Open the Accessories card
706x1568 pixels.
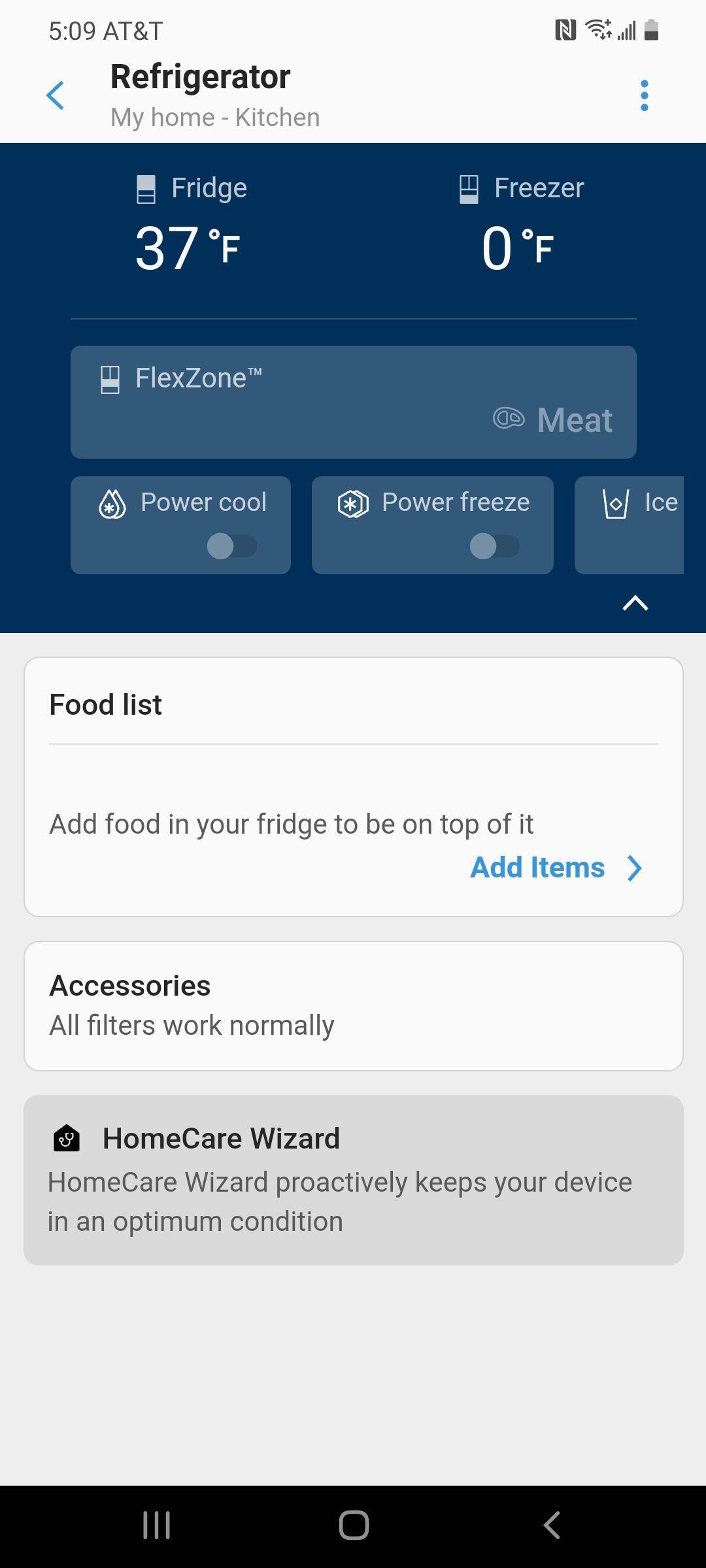353,1005
